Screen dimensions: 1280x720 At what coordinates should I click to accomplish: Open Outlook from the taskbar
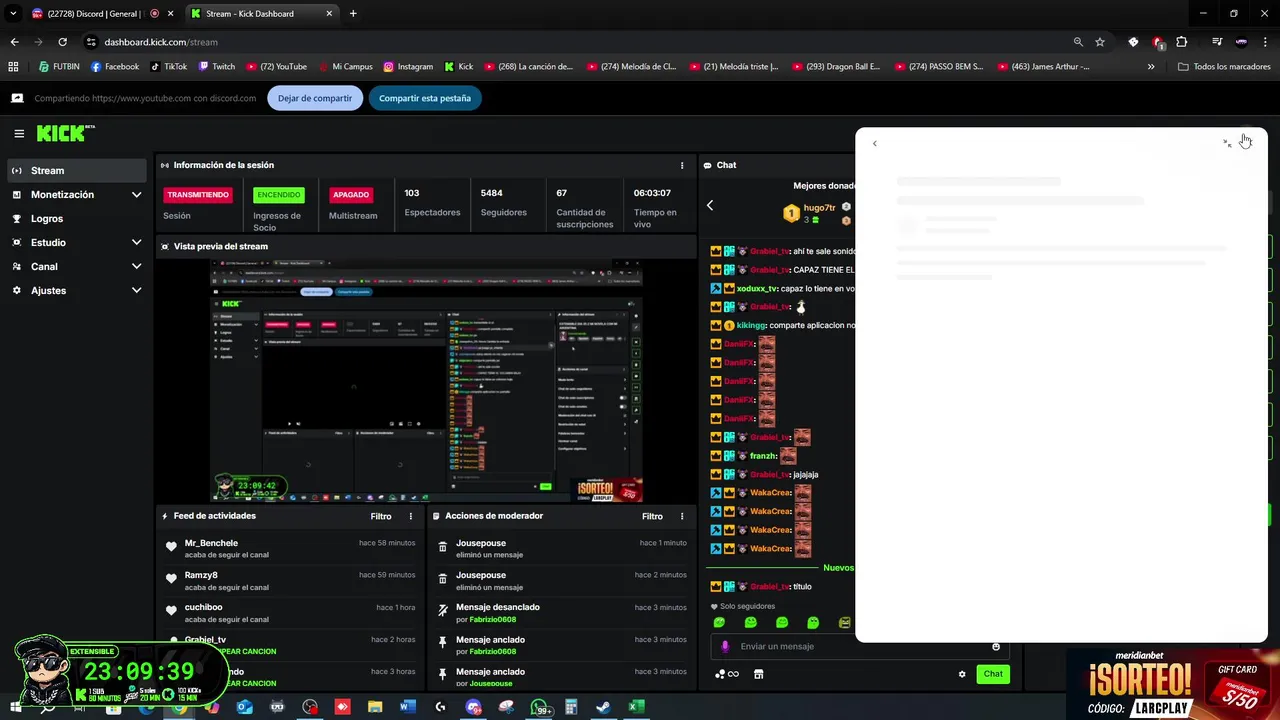244,707
